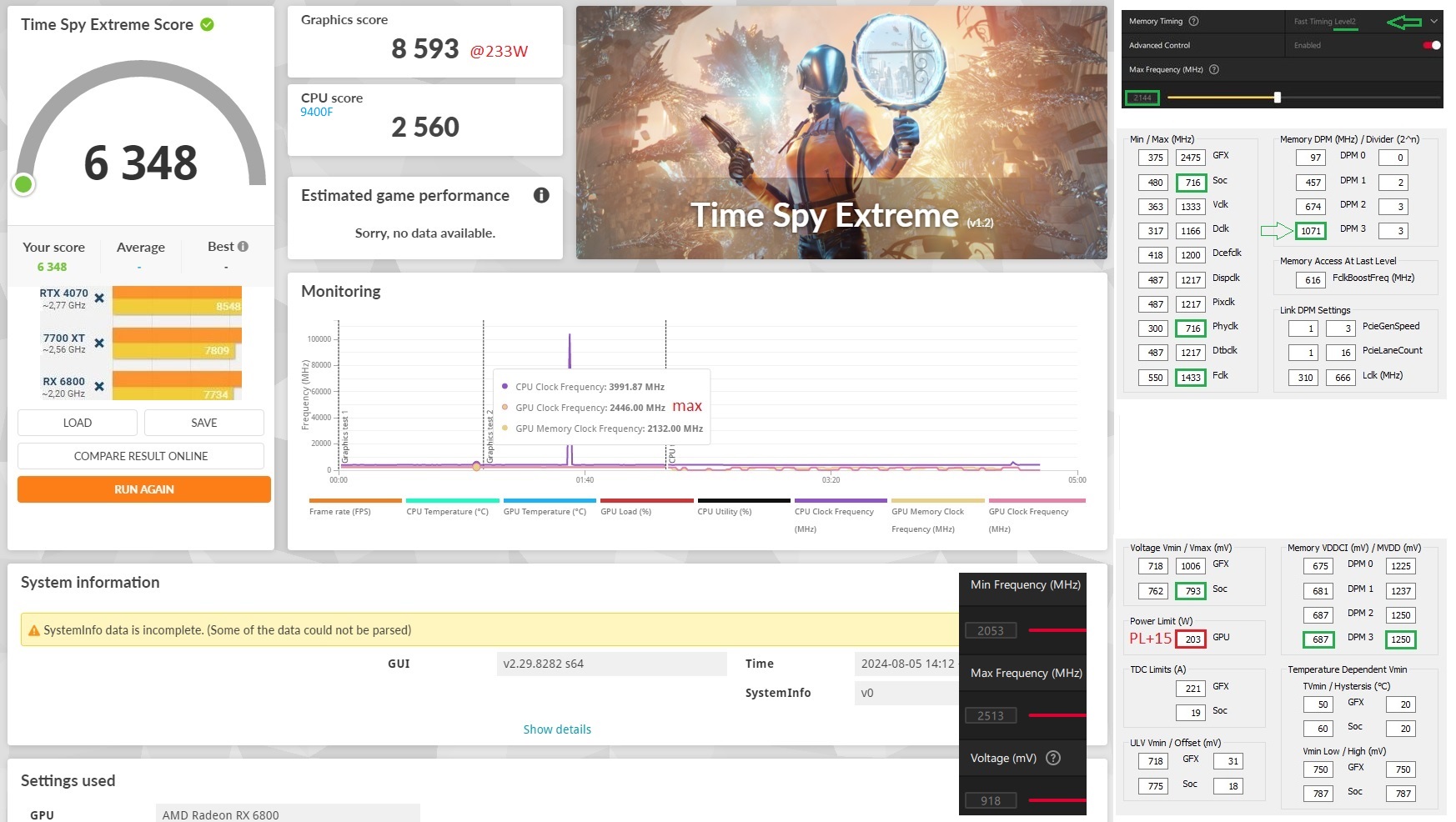Screen dimensions: 1456x822
Task: Click the Graphics score 8 593 value
Action: click(425, 49)
